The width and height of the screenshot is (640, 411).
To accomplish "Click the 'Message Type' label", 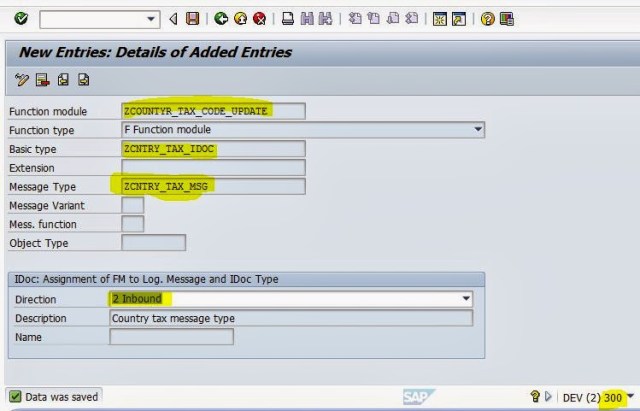I will point(42,187).
